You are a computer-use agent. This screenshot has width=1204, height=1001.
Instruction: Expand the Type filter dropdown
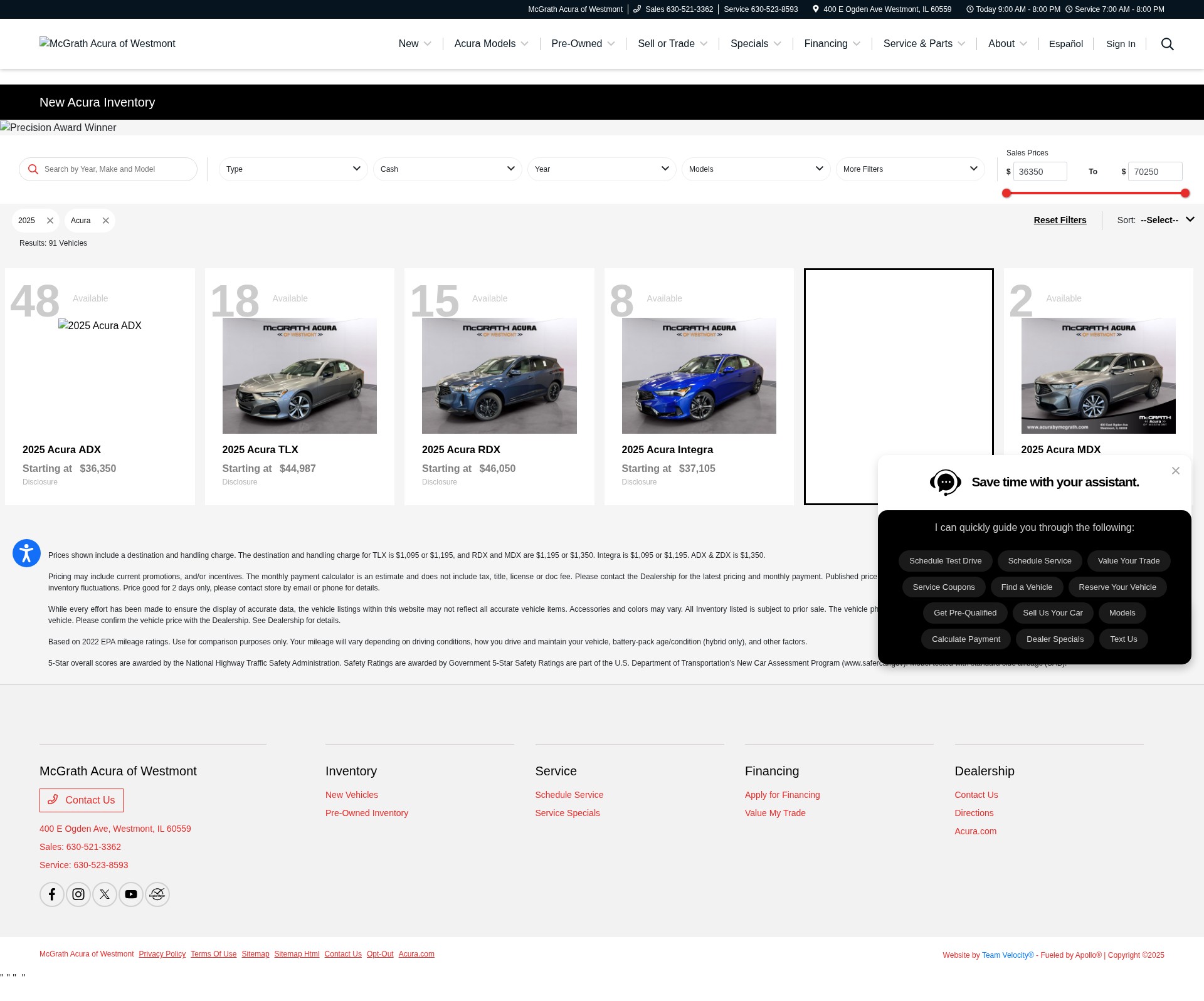tap(293, 169)
